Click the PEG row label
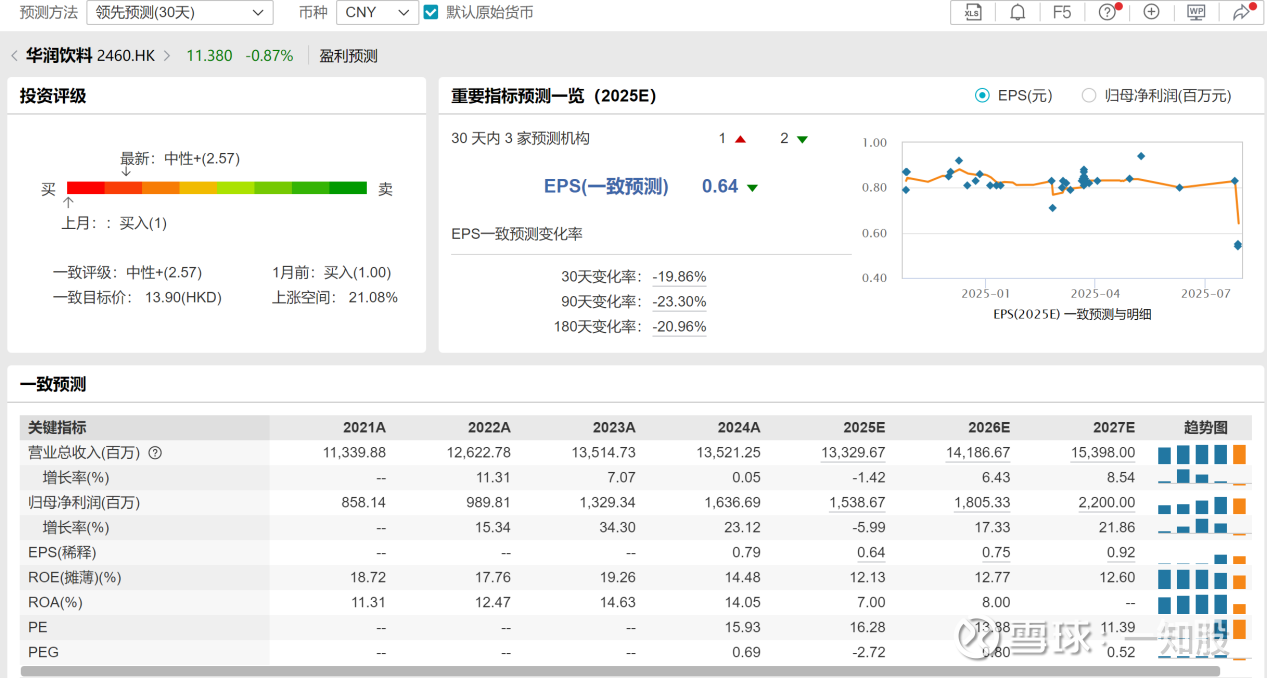 pyautogui.click(x=44, y=653)
